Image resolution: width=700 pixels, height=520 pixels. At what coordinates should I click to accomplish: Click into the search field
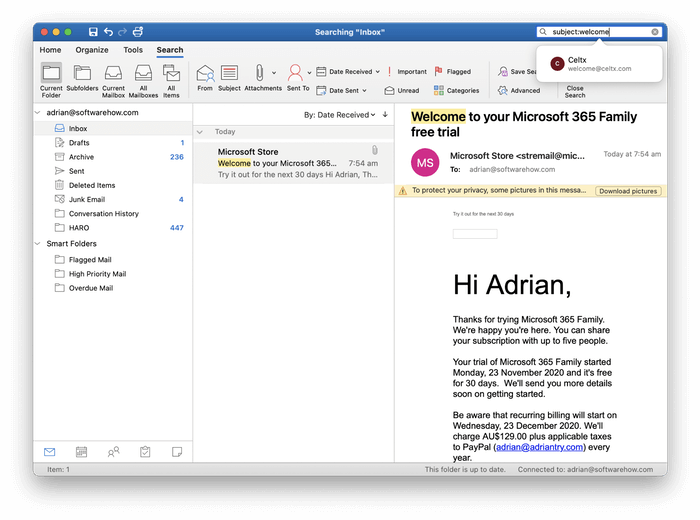pos(600,32)
